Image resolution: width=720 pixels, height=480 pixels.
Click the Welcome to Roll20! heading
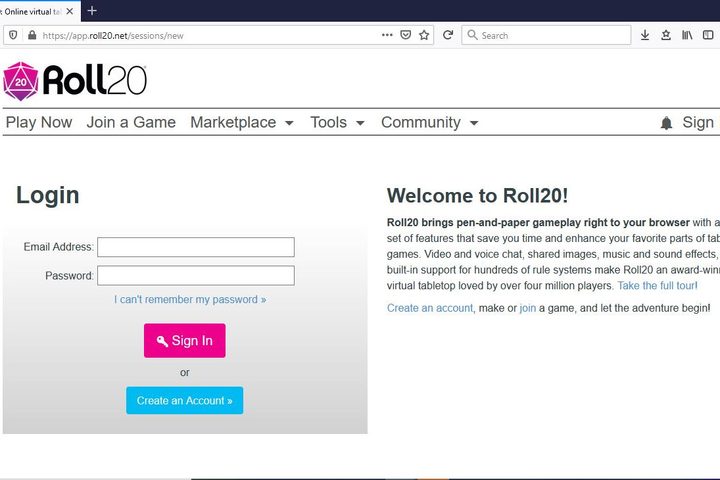pyautogui.click(x=478, y=196)
